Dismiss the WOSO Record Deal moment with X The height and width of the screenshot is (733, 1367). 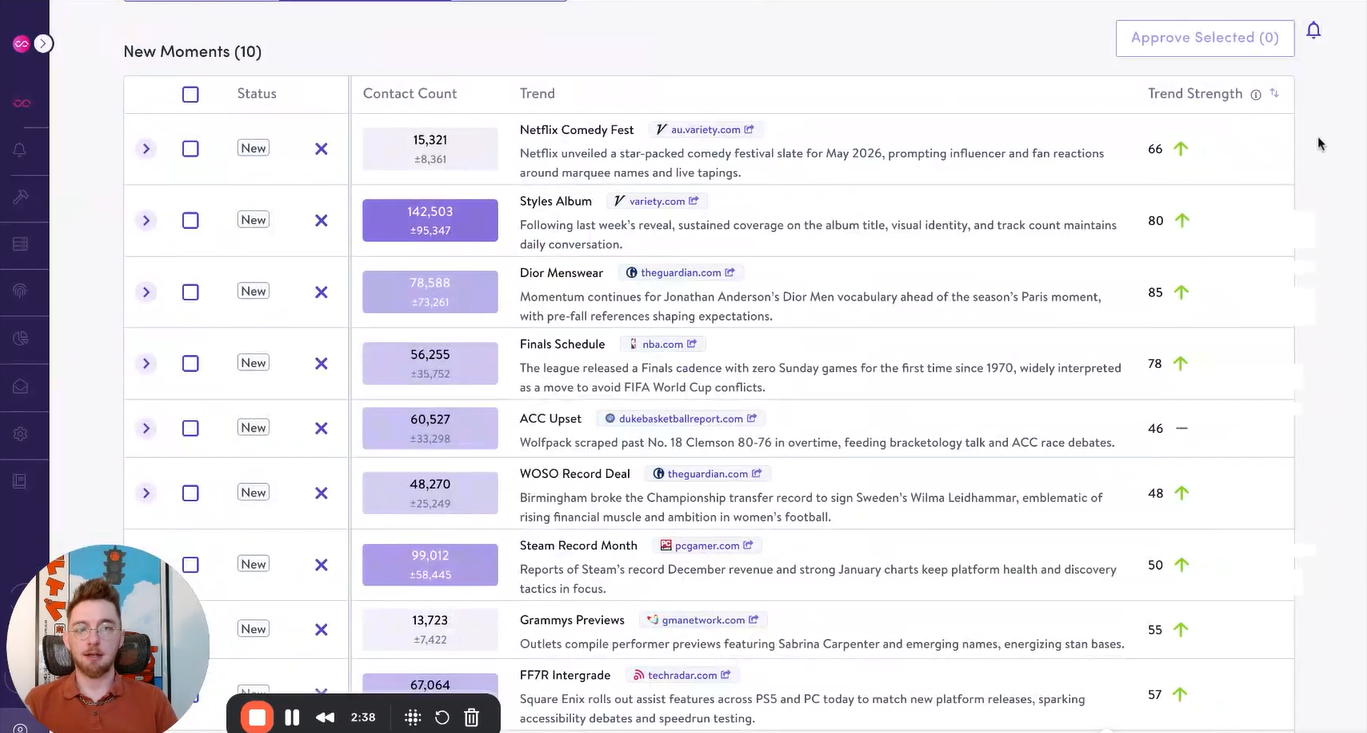[321, 493]
